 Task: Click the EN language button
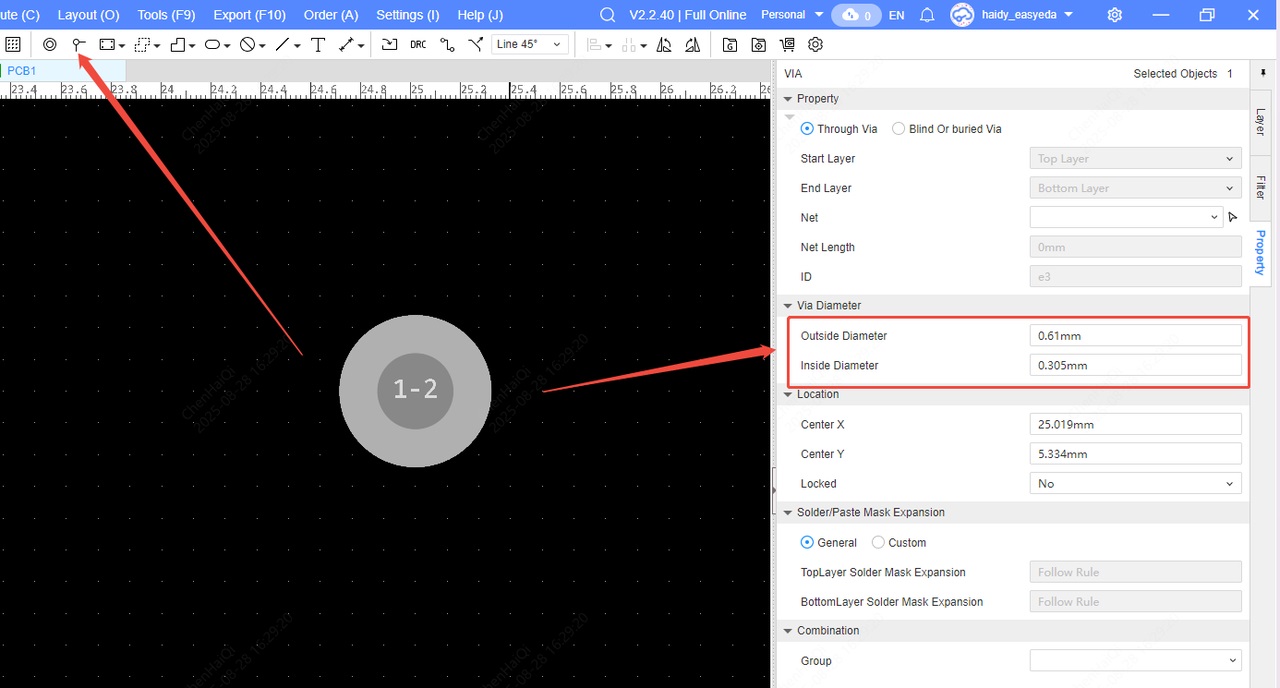(896, 15)
